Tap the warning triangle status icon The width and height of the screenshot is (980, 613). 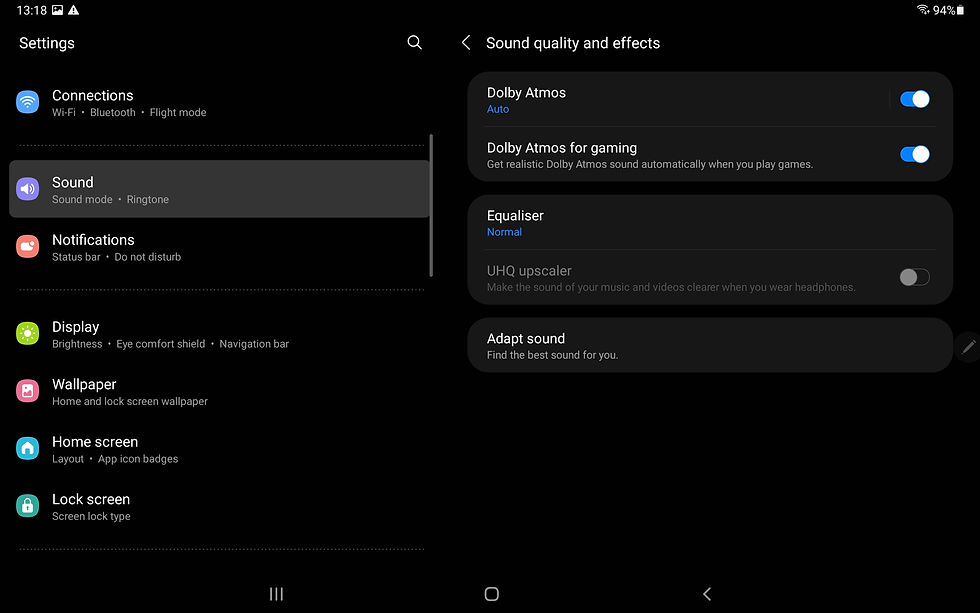pos(74,10)
